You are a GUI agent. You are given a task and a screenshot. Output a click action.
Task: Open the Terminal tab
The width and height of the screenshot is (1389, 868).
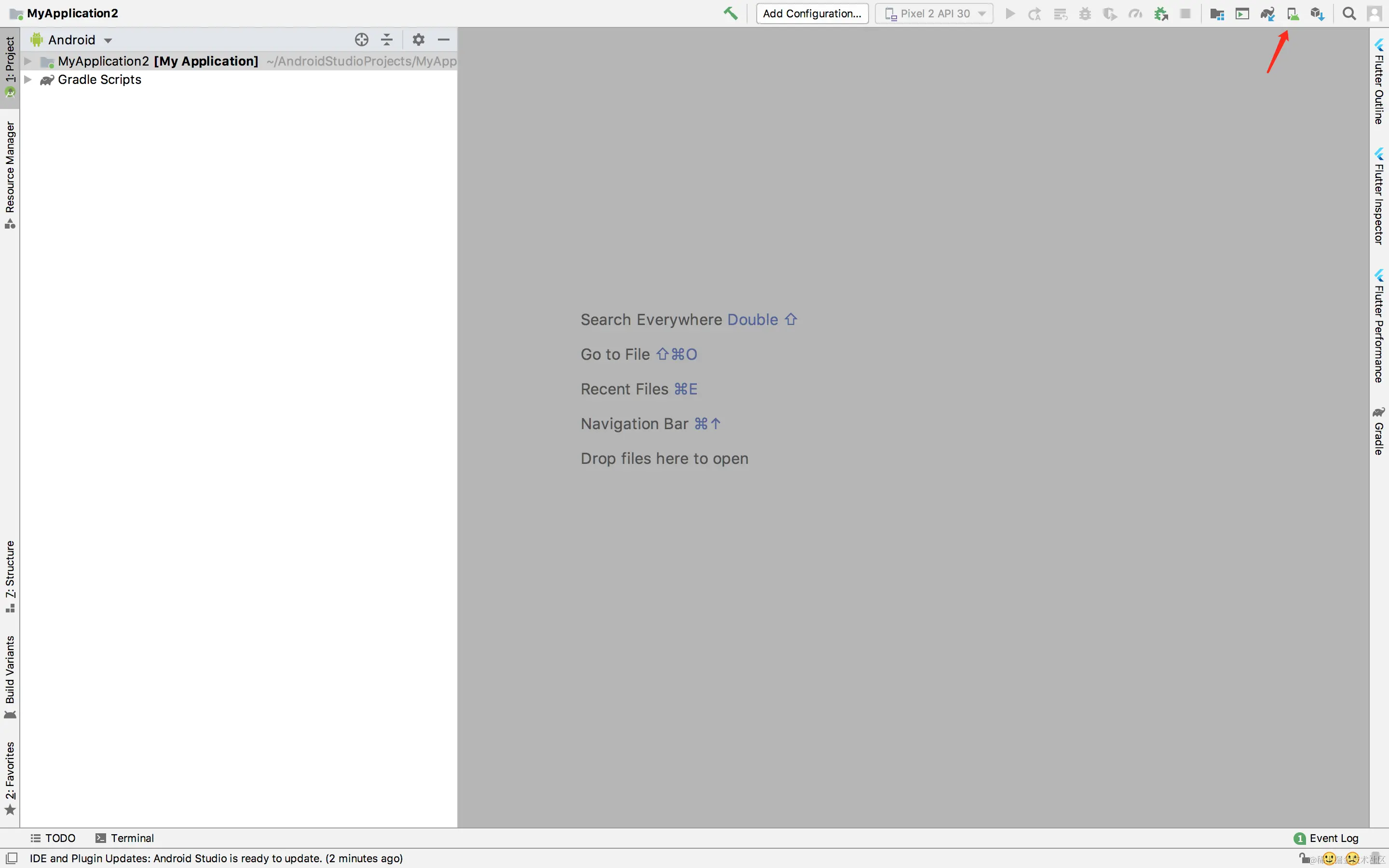click(125, 838)
